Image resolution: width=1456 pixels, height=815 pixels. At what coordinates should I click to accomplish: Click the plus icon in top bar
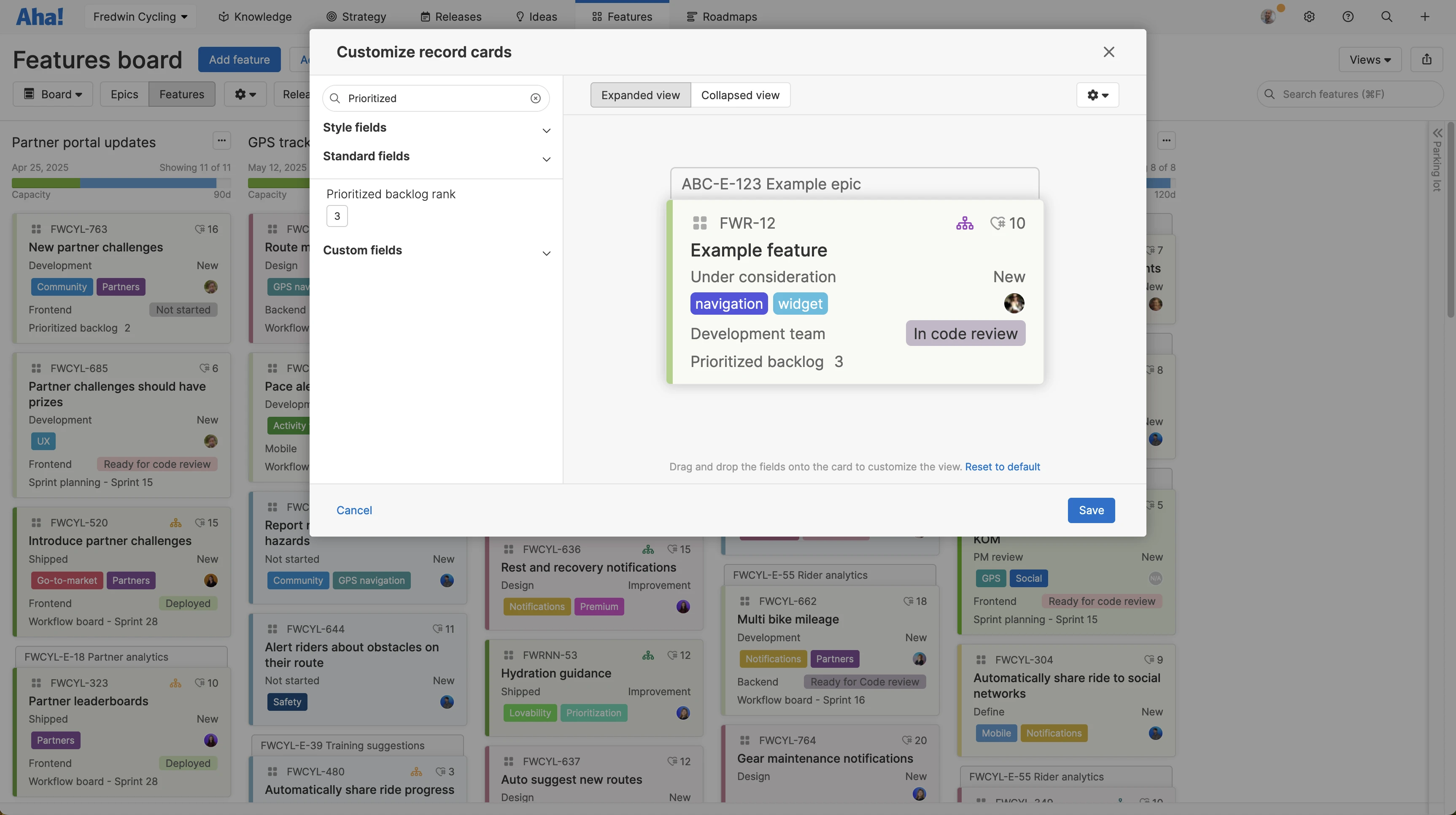(1424, 16)
